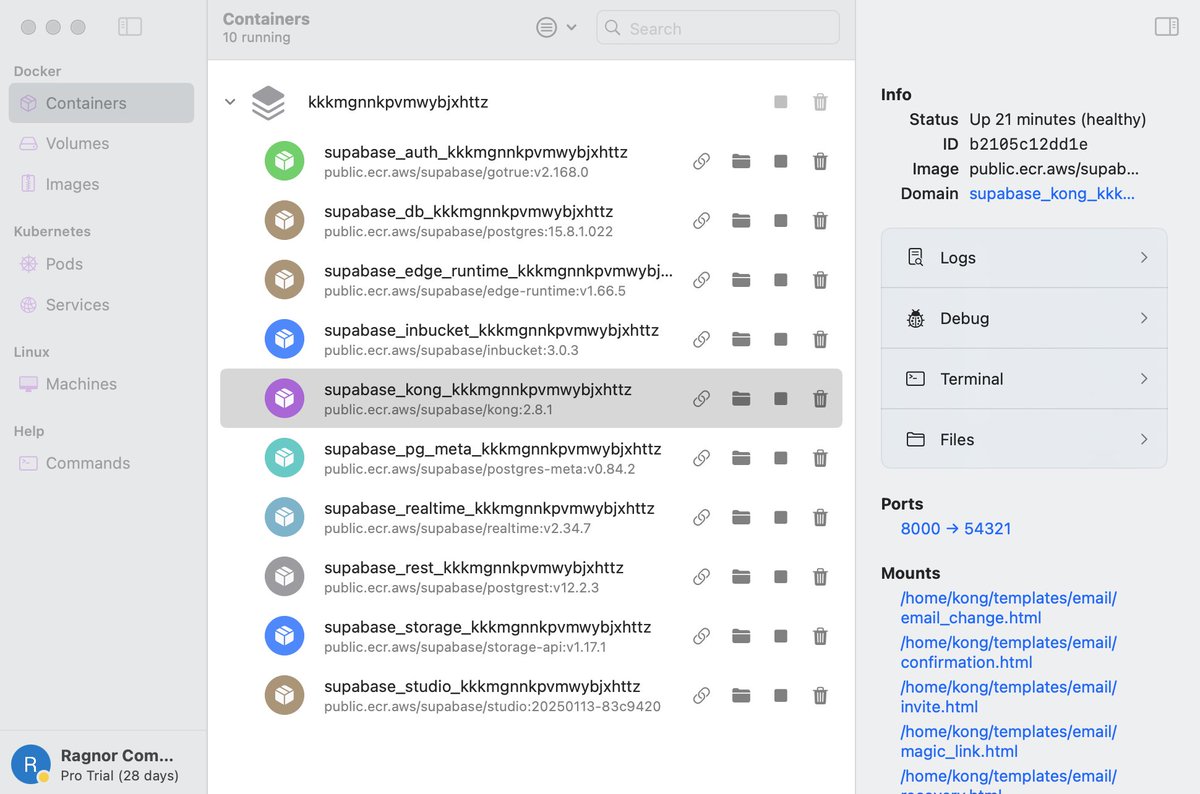Screen dimensions: 1200x794
Task: Stop the supabase_auth container
Action: pos(781,161)
